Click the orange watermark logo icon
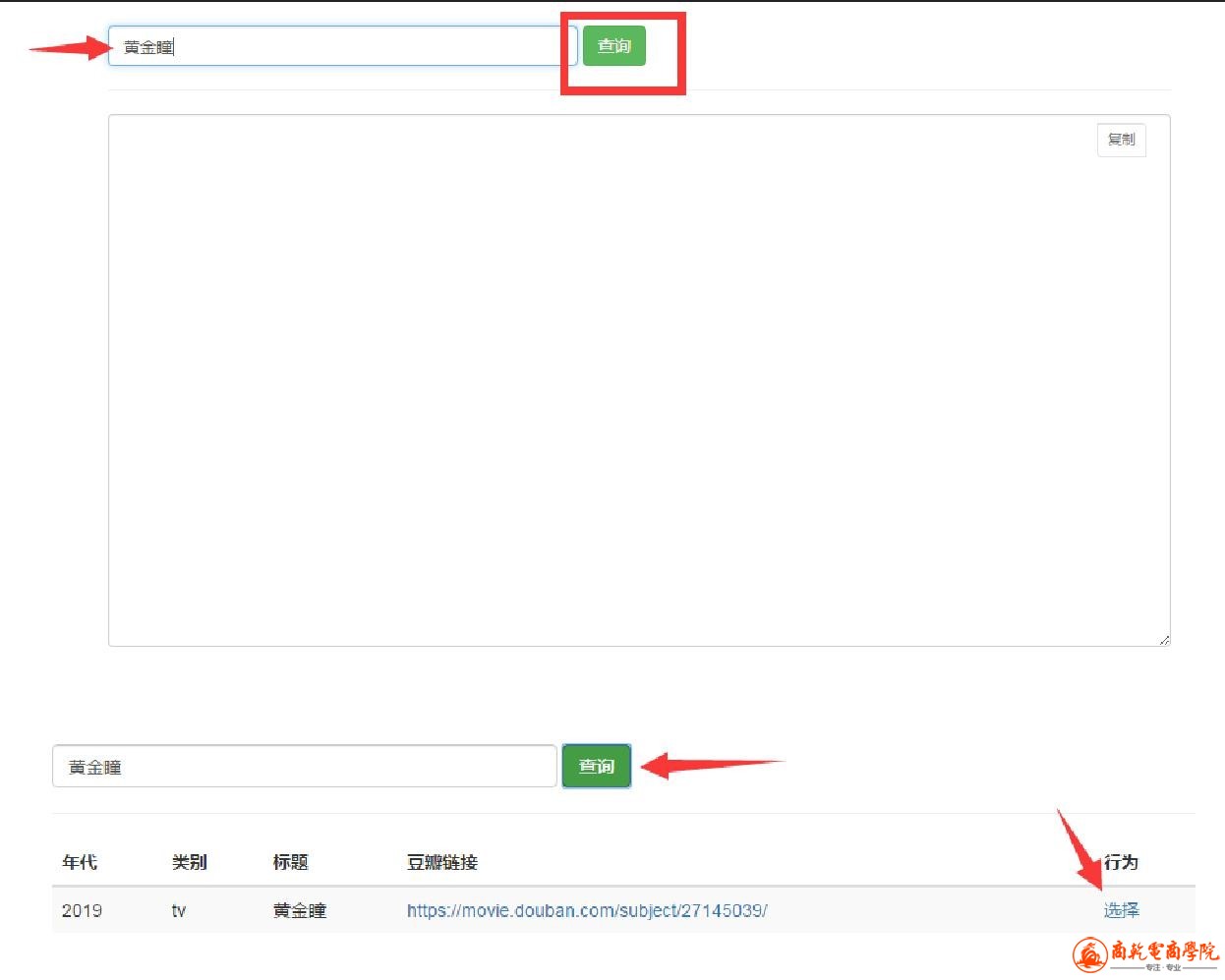The height and width of the screenshot is (980, 1225). [1089, 953]
